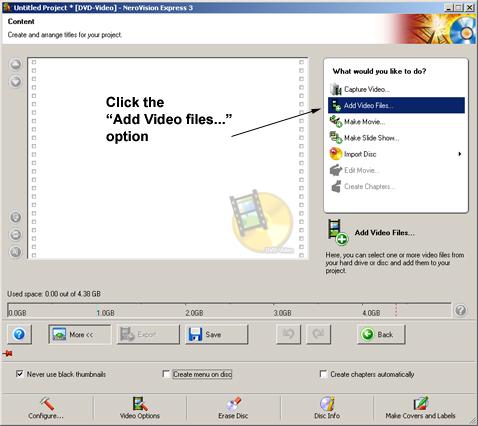Save the project with Save button
This screenshot has height=426, width=478.
pyautogui.click(x=217, y=334)
